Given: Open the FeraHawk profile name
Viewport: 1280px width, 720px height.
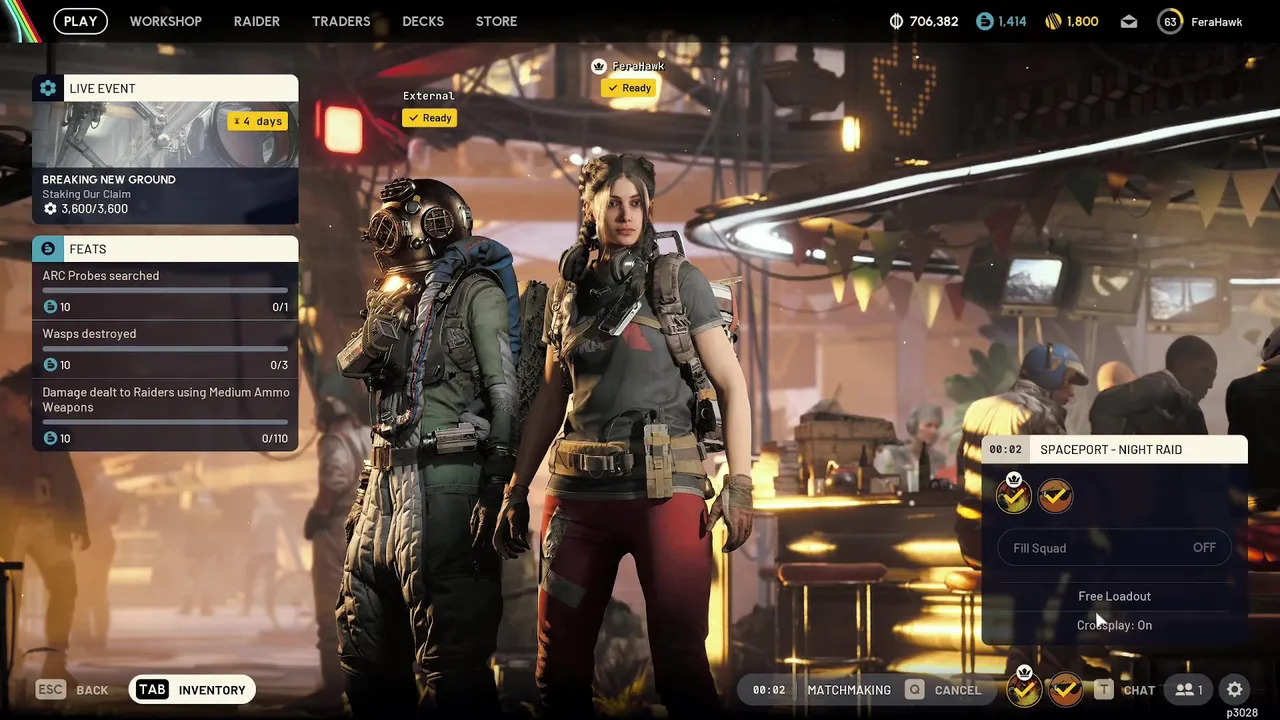Looking at the screenshot, I should pyautogui.click(x=1217, y=22).
